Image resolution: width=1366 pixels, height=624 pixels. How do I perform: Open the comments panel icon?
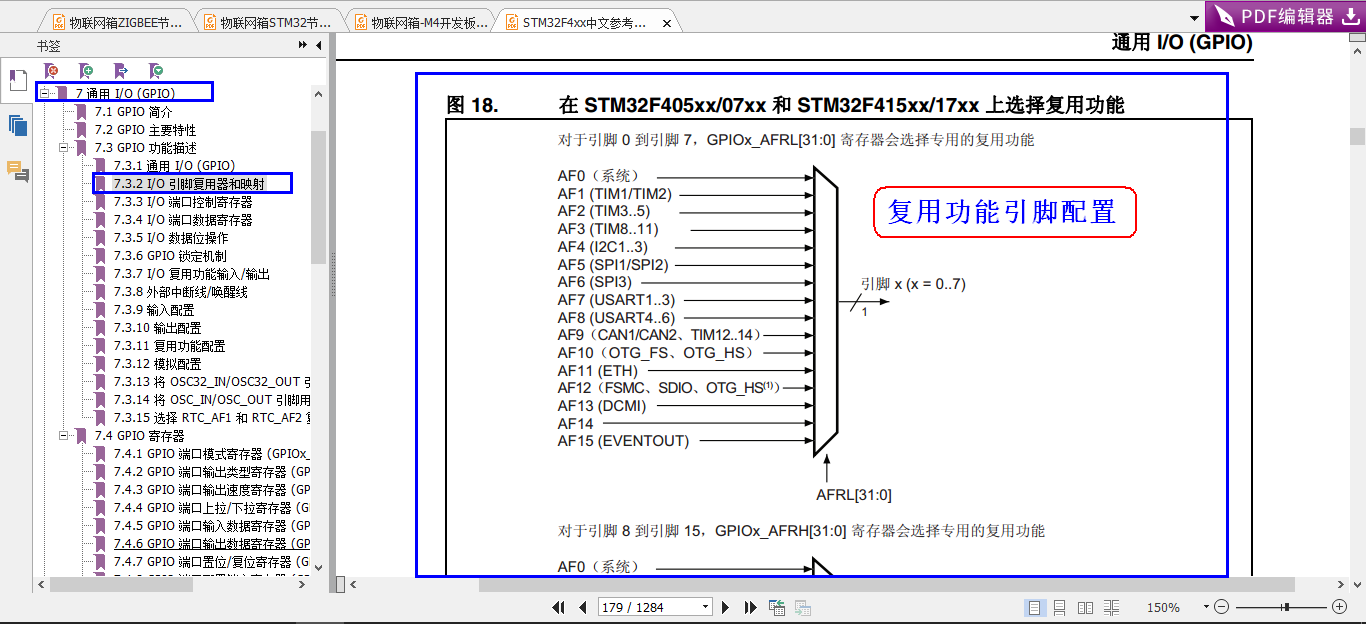pyautogui.click(x=17, y=171)
